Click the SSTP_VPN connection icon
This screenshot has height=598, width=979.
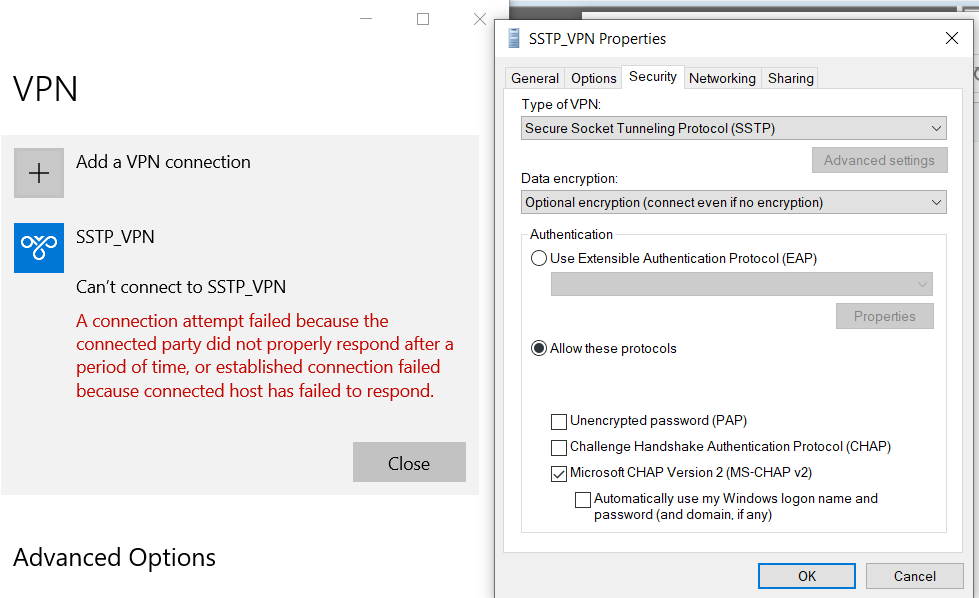(39, 248)
